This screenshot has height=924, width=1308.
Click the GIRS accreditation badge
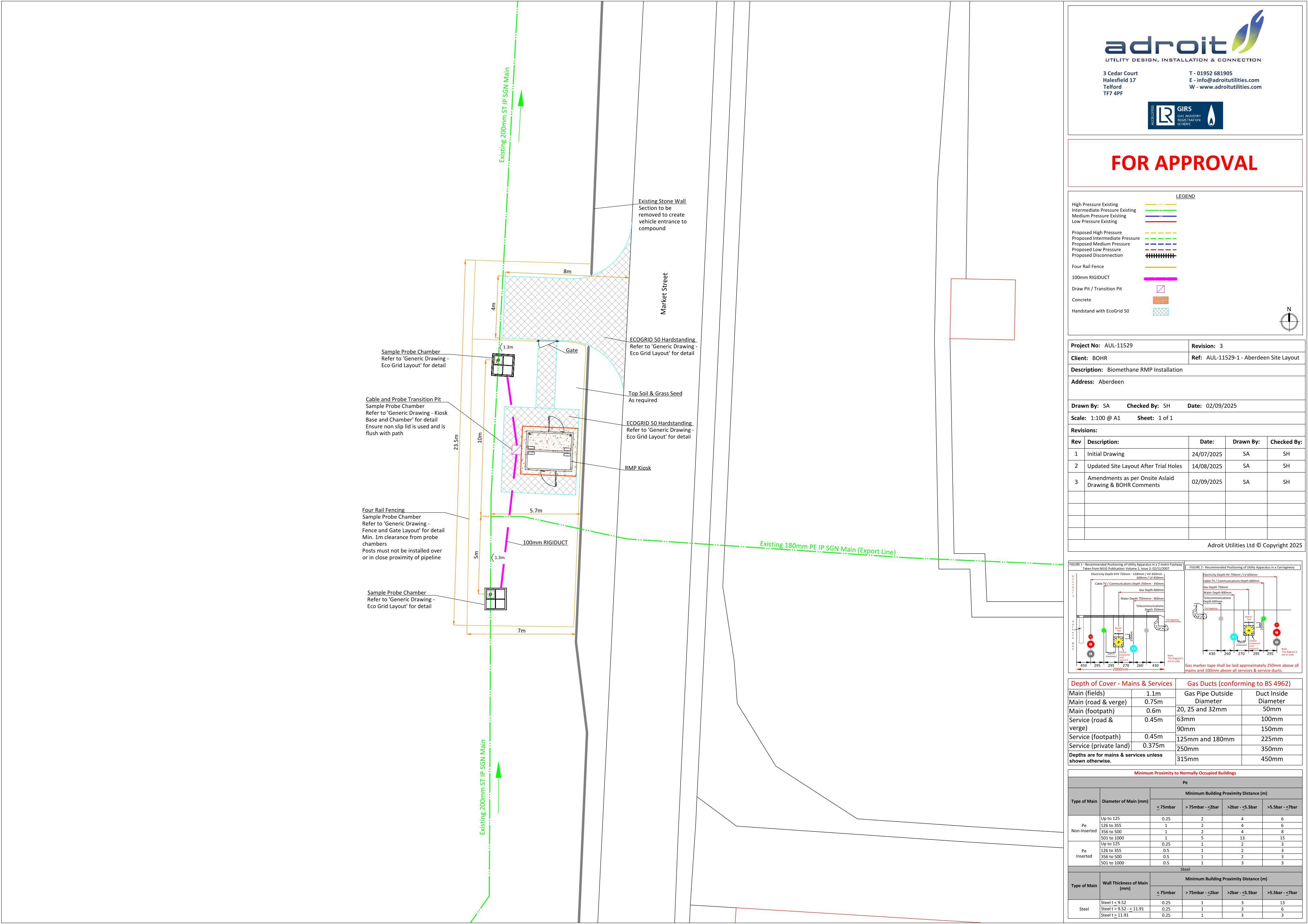1185,116
